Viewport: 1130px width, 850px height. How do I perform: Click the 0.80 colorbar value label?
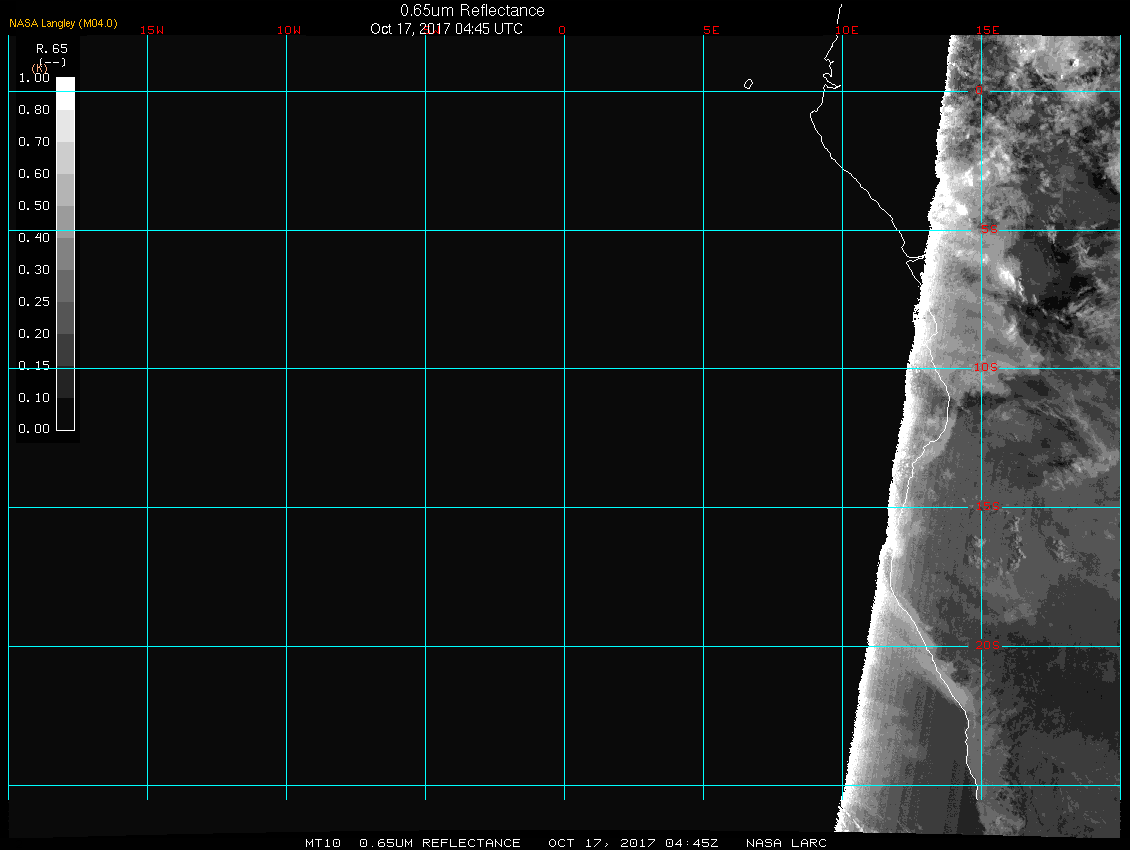(34, 110)
